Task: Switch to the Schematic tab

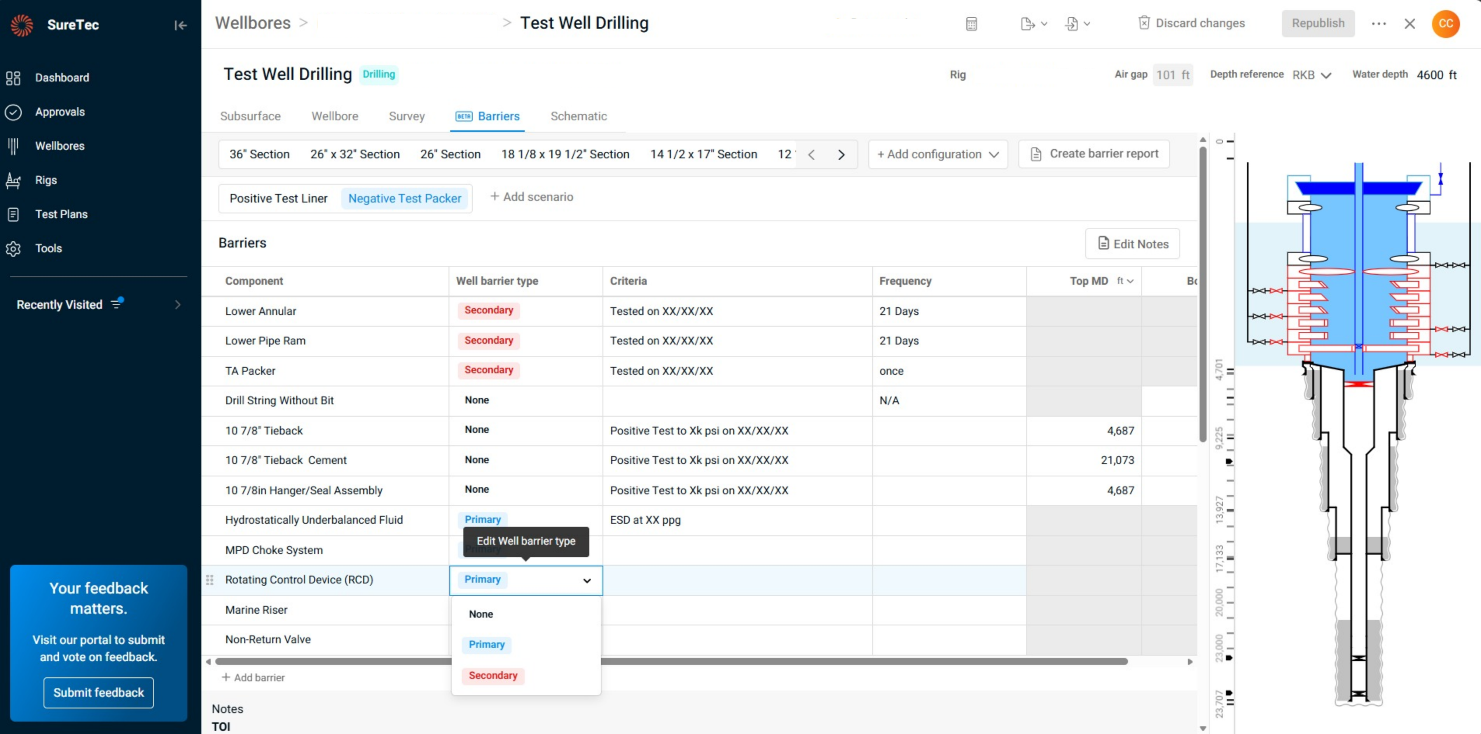Action: click(578, 116)
